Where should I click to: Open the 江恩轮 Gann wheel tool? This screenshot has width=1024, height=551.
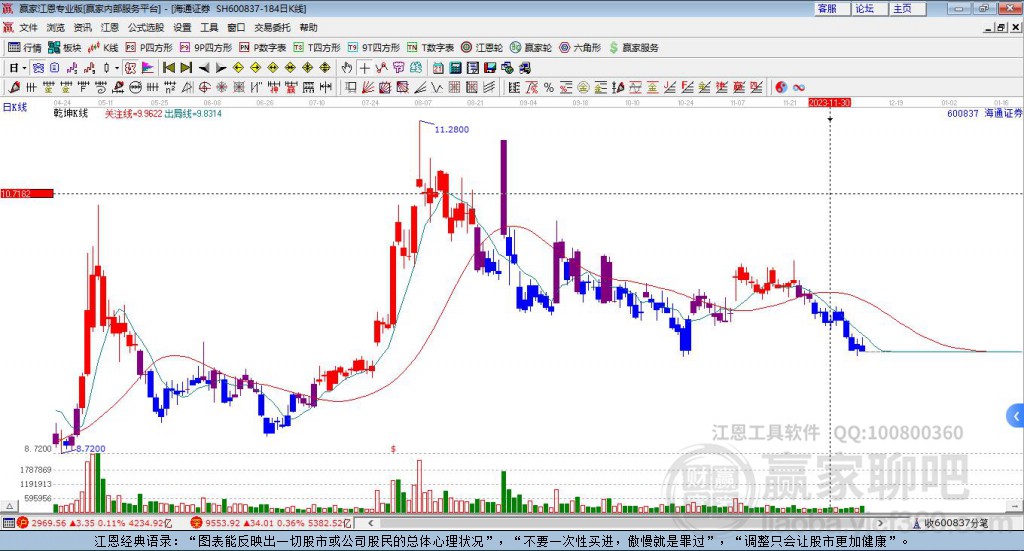pos(482,48)
